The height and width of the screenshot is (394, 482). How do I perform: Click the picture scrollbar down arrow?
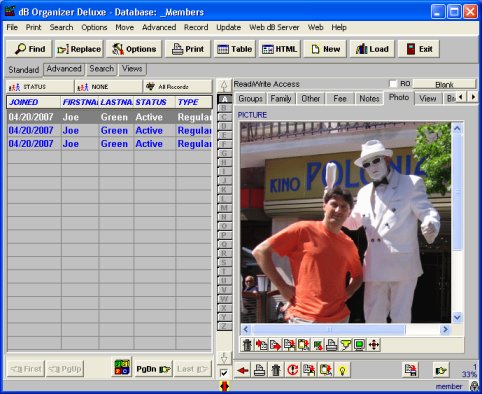pyautogui.click(x=457, y=317)
